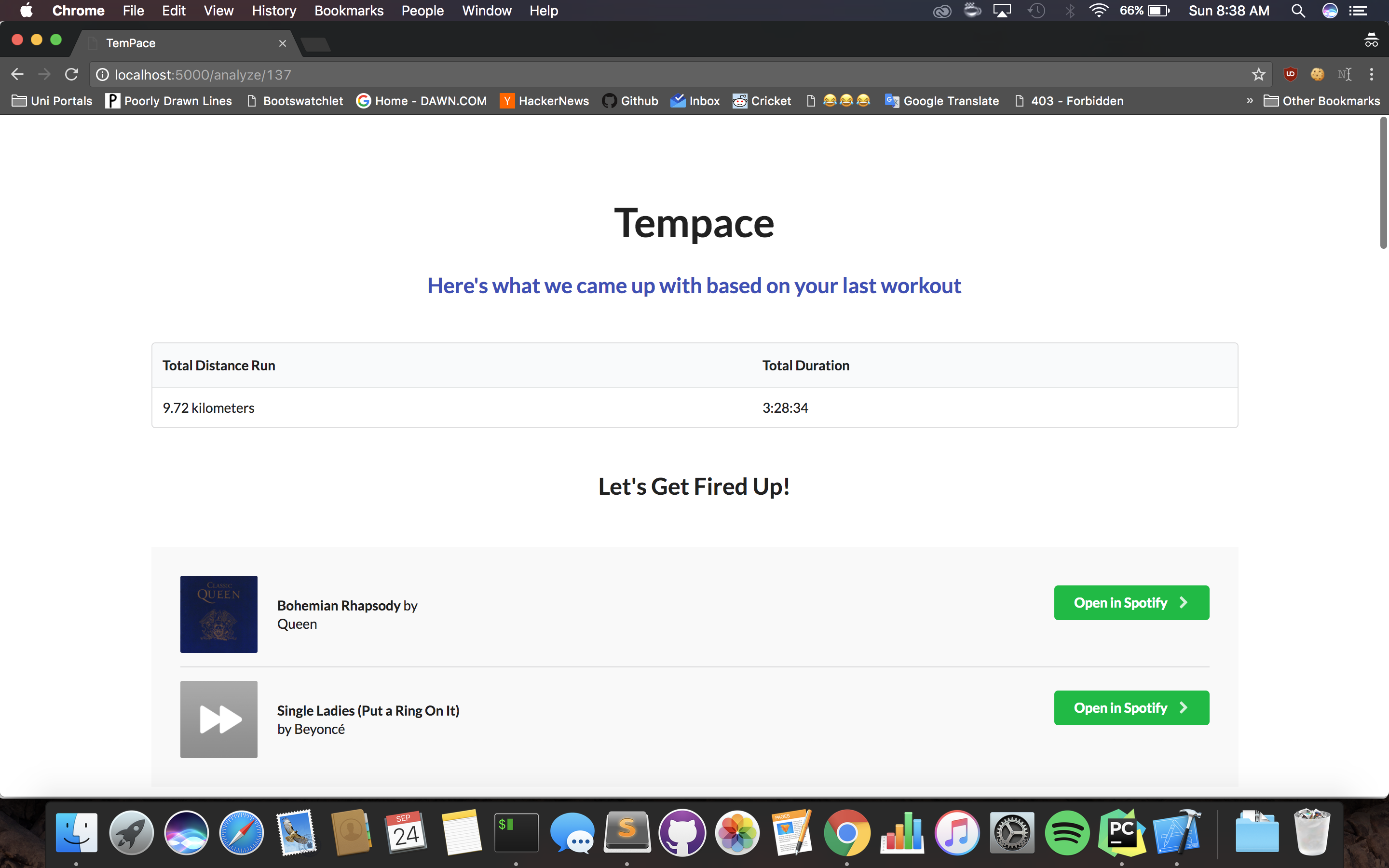Open the Bookmarks menu
The height and width of the screenshot is (868, 1389).
coord(348,11)
